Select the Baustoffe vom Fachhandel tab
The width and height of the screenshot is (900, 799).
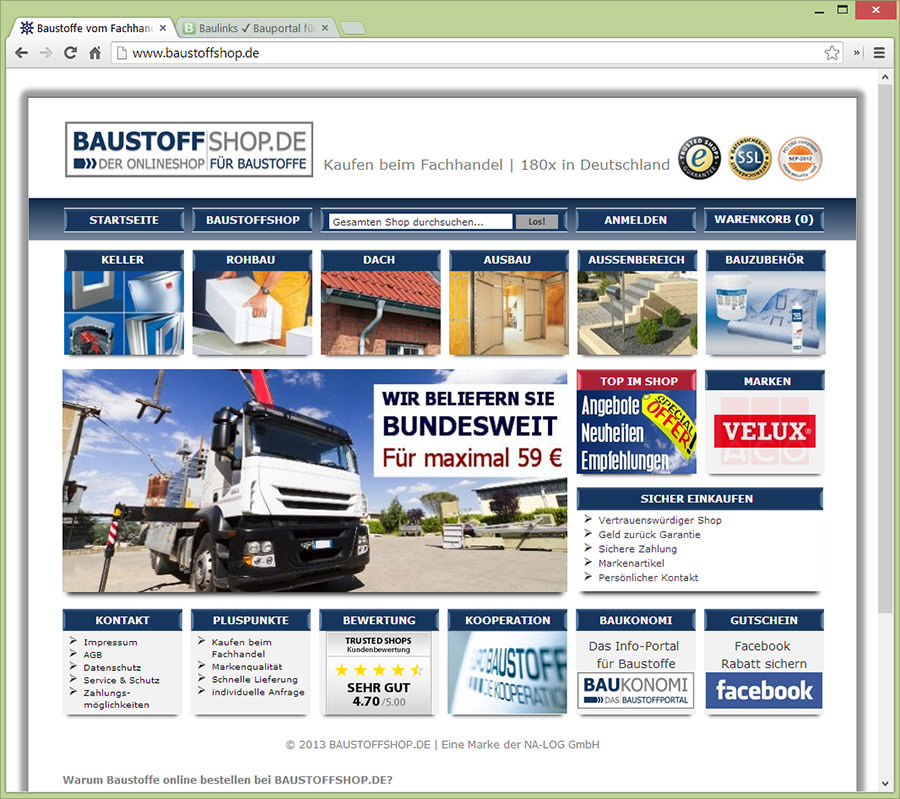(x=92, y=28)
